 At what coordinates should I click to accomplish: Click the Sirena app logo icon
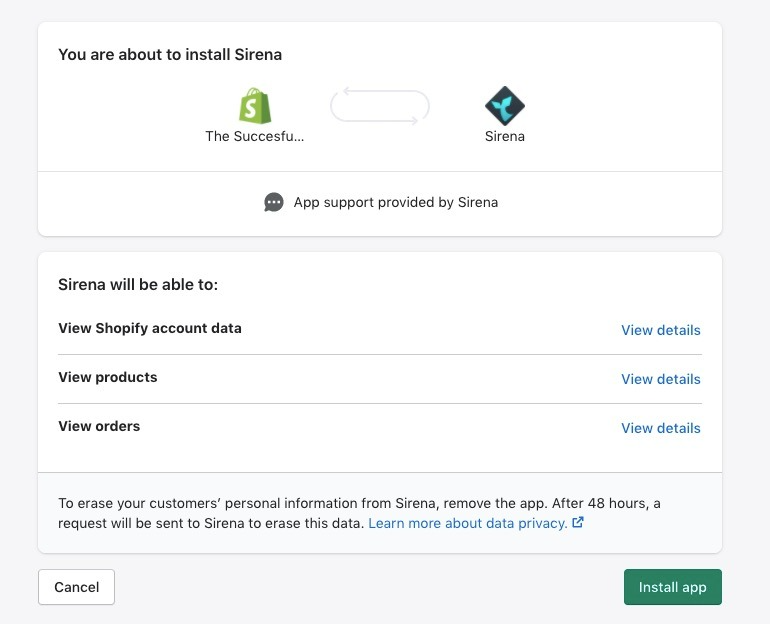pyautogui.click(x=505, y=106)
